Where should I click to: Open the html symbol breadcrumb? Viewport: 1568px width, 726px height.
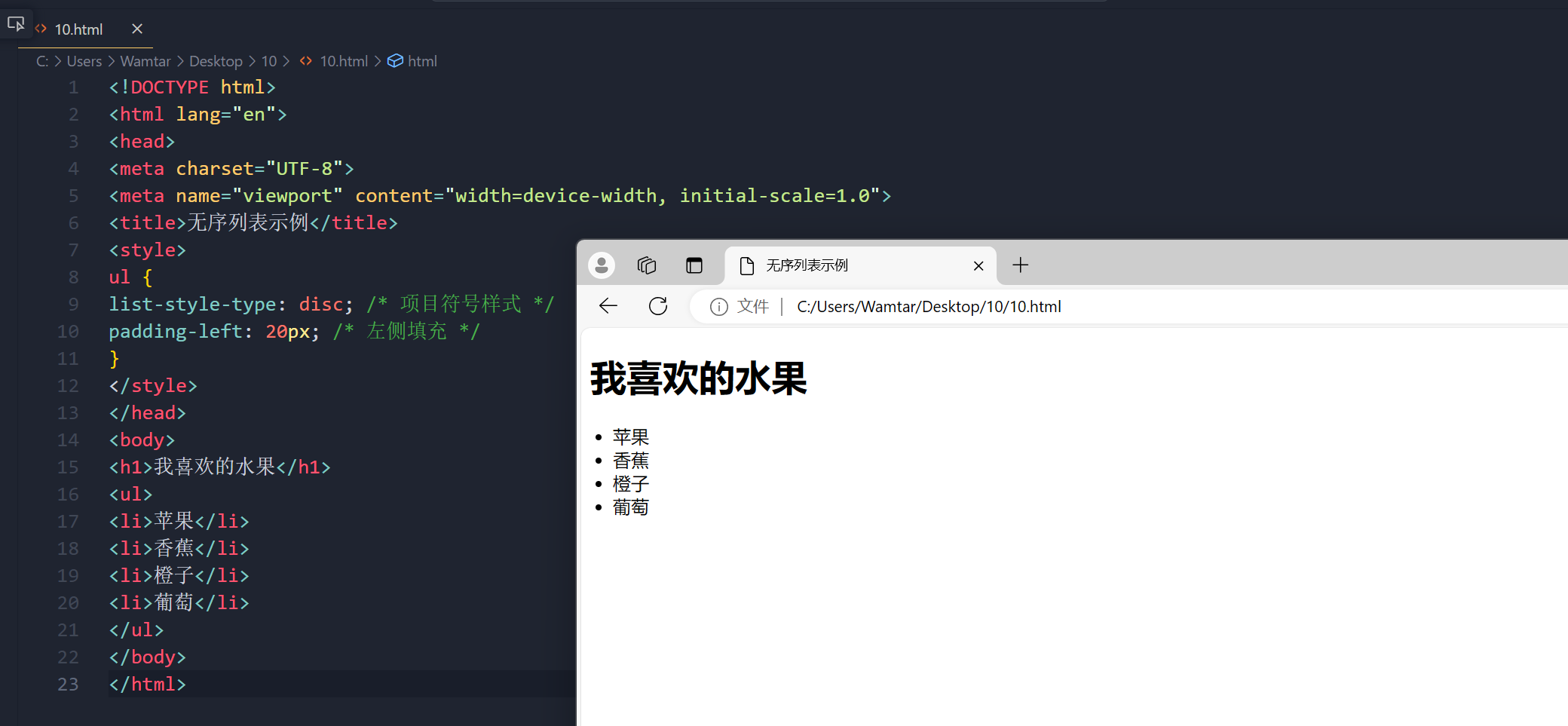(x=422, y=61)
